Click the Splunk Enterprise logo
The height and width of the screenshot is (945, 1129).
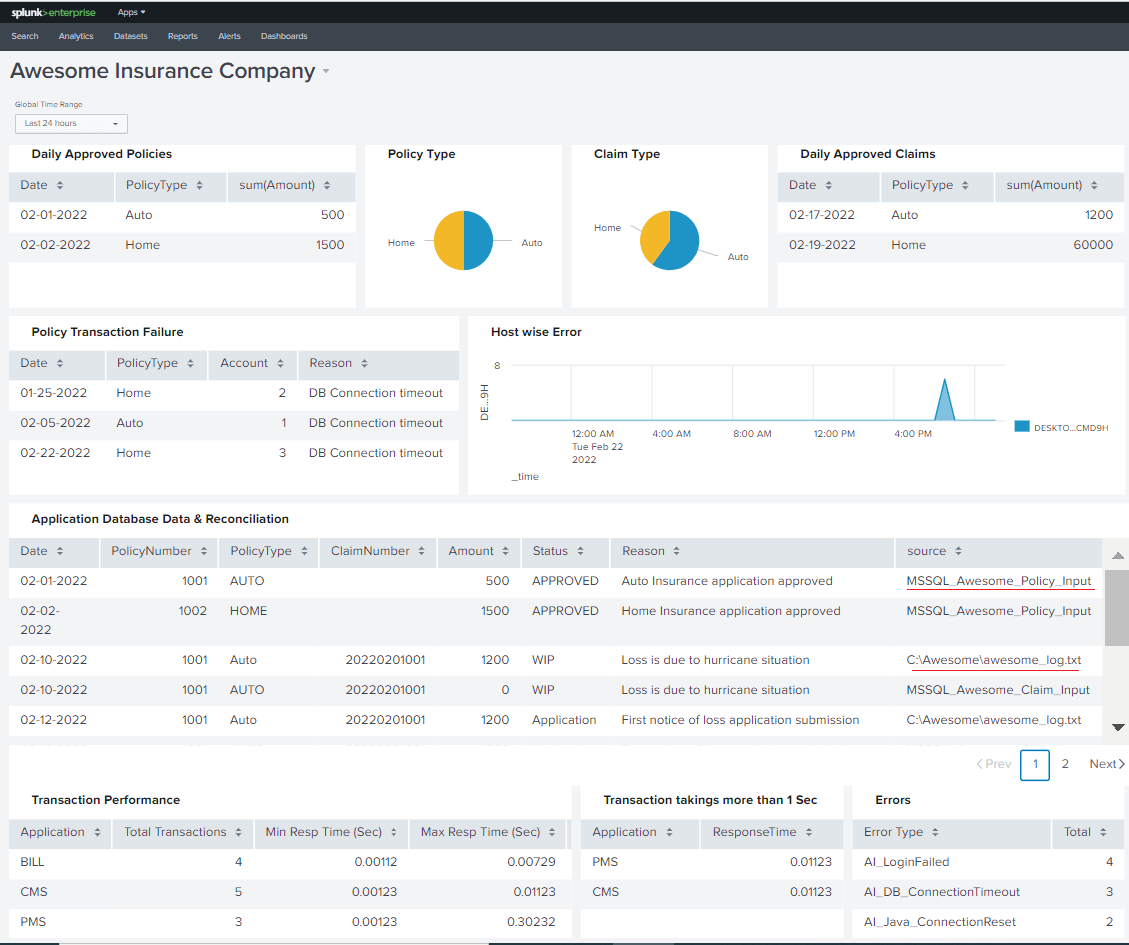point(53,12)
